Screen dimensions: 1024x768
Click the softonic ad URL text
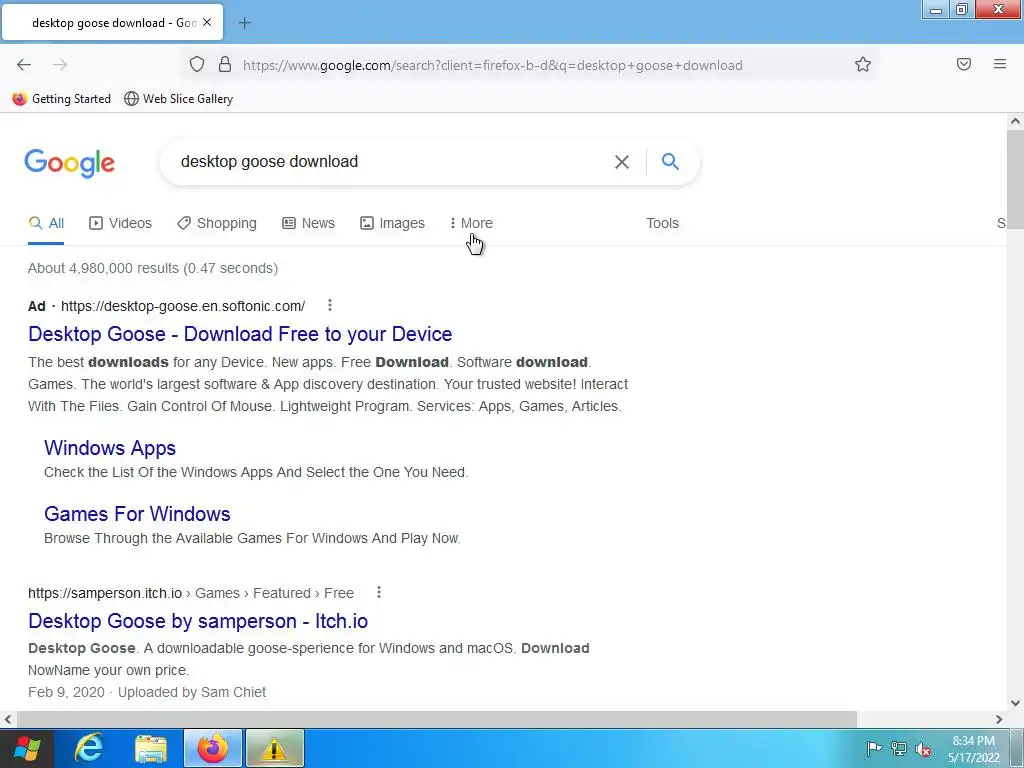183,306
